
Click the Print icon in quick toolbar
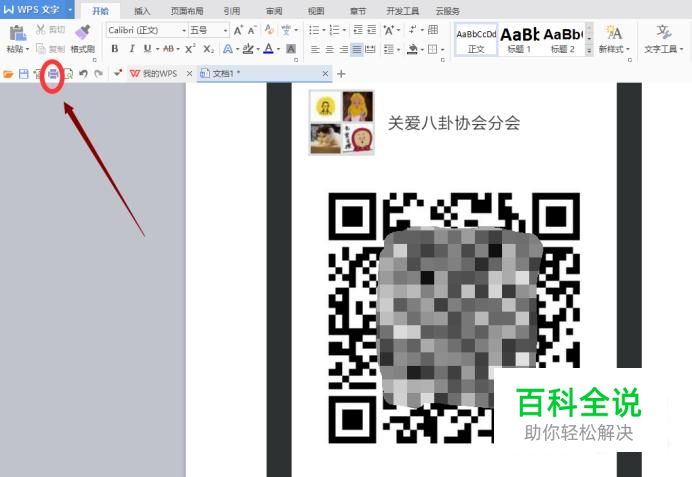[x=53, y=74]
